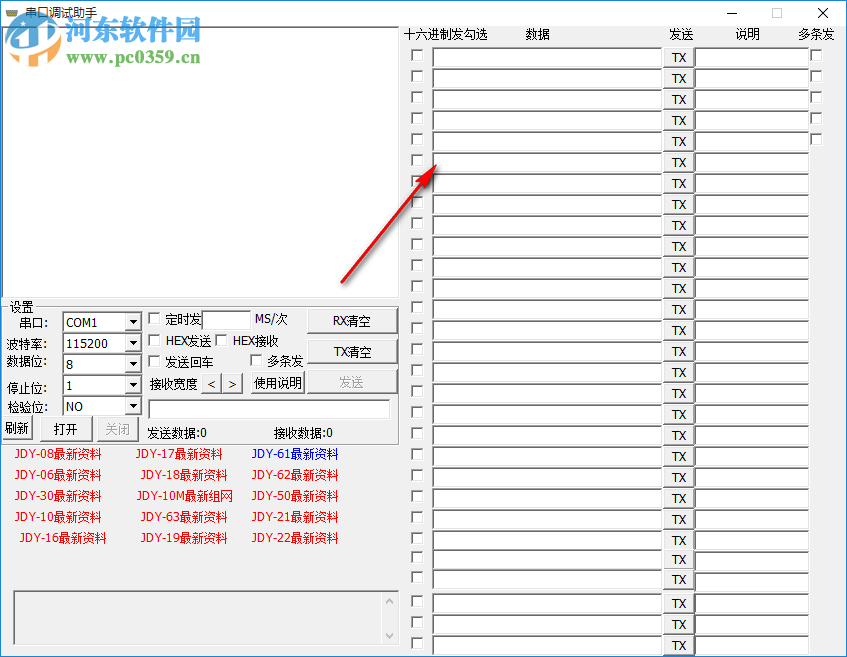
Task: Open the JDY-61最新资料 link
Action: point(293,454)
